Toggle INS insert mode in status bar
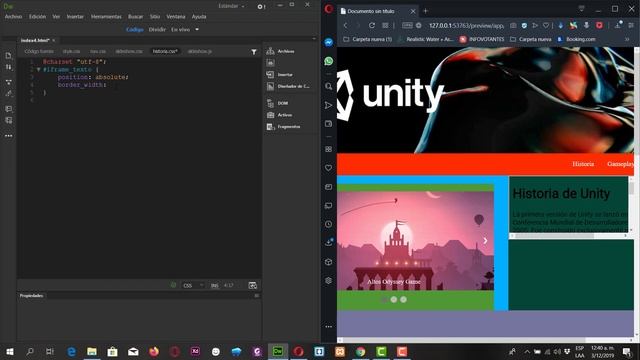The image size is (640, 360). pos(215,285)
